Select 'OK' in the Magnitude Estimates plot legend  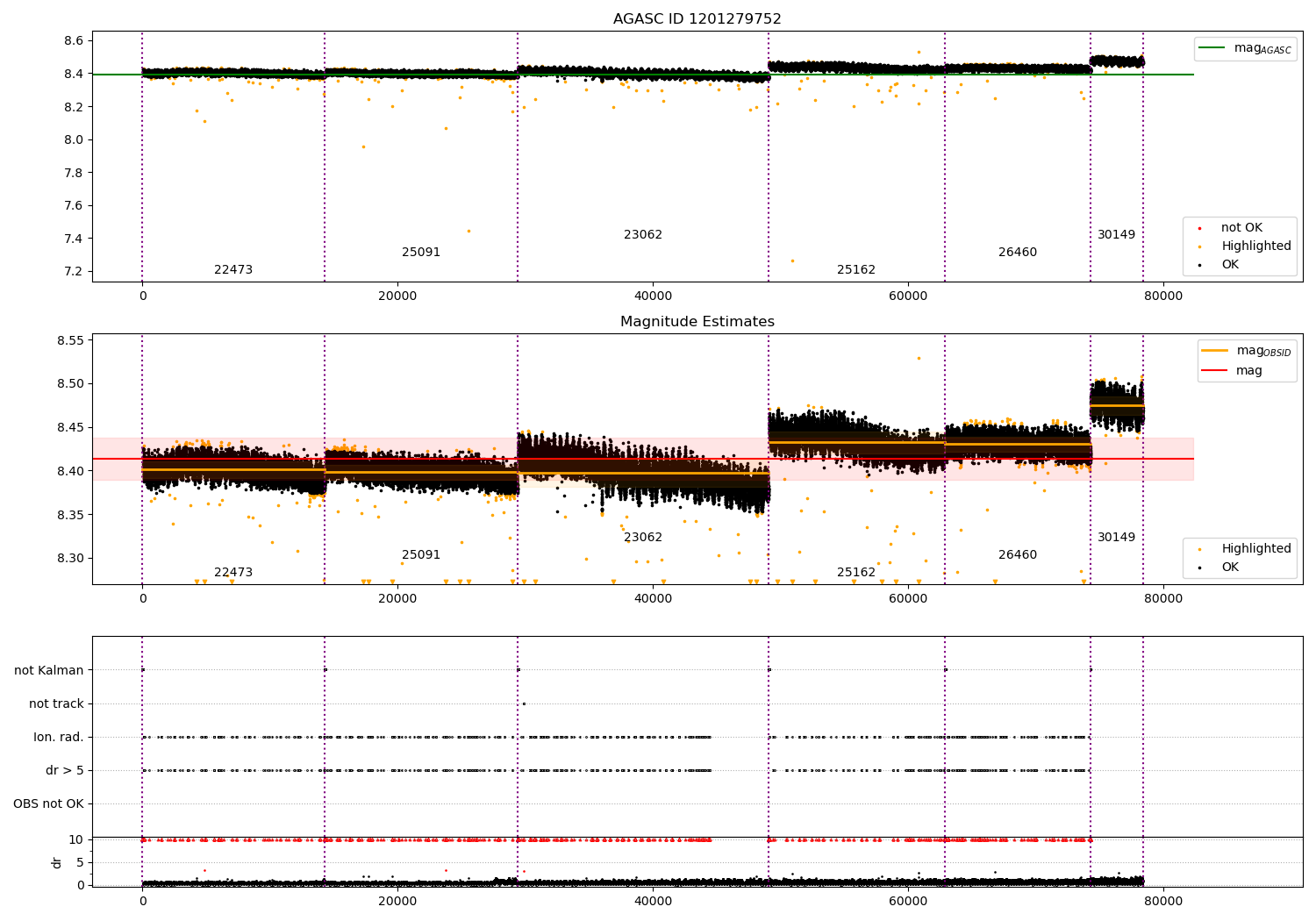(1230, 568)
